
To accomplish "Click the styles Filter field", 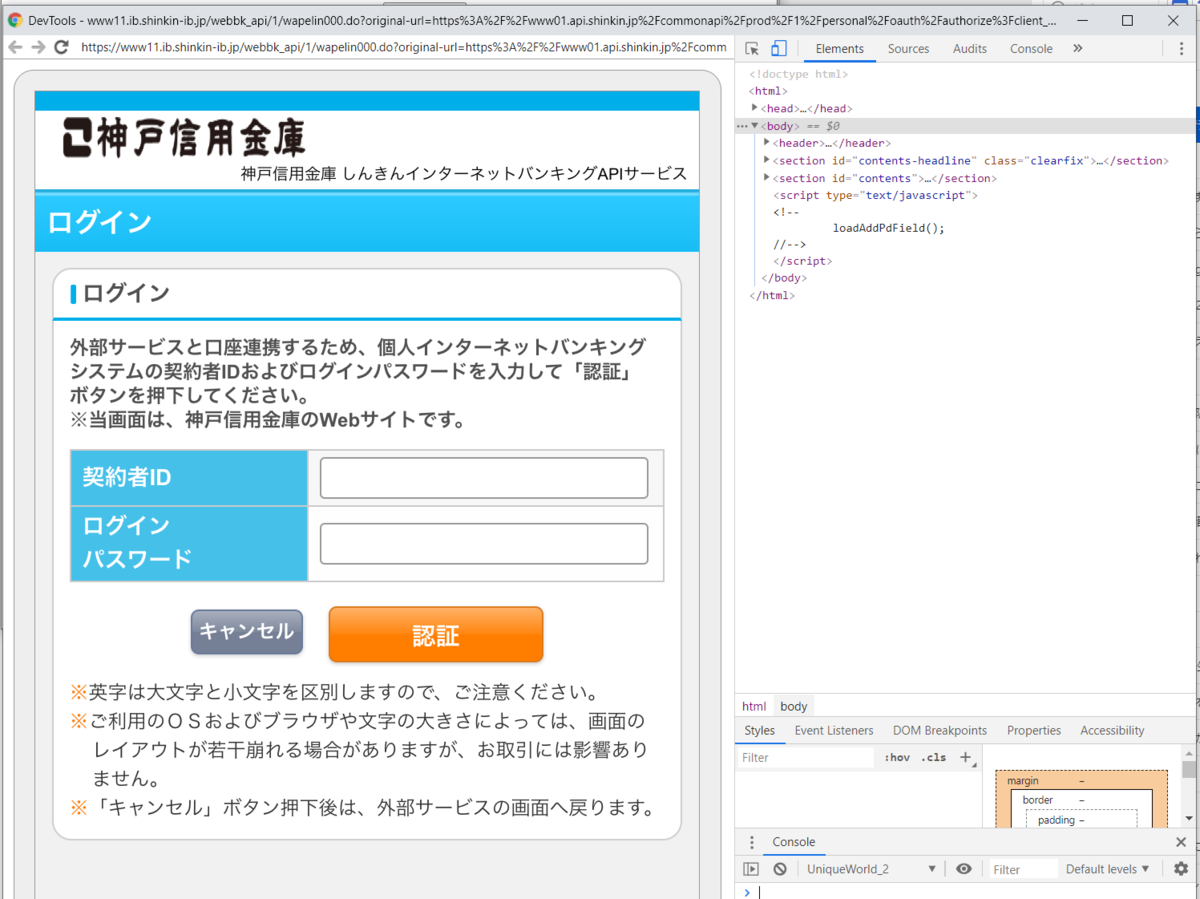I will [806, 757].
